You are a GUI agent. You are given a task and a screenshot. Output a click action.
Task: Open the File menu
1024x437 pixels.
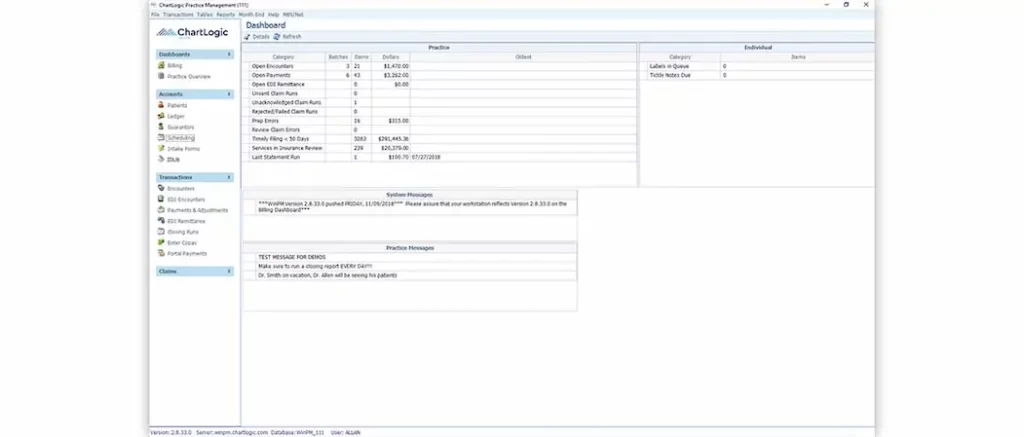(x=155, y=14)
